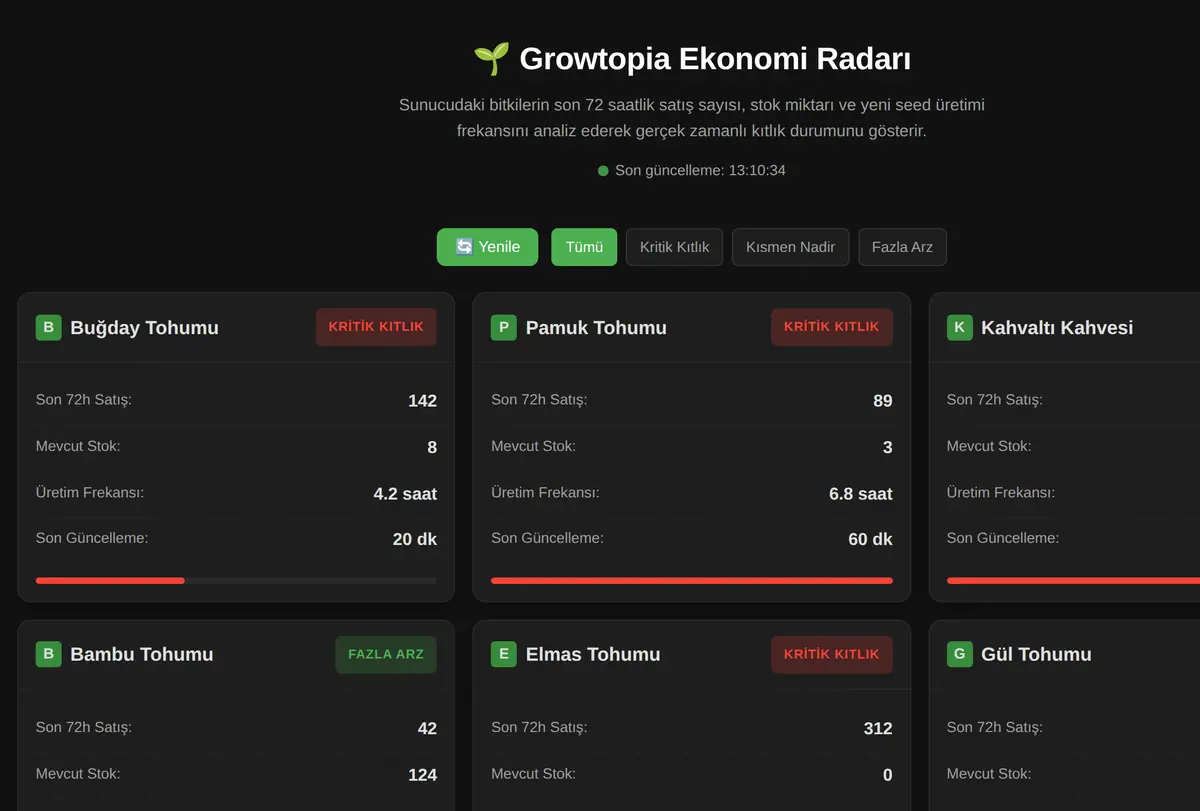Click the Bambu Tohumu card title
This screenshot has height=811, width=1200.
pos(142,654)
